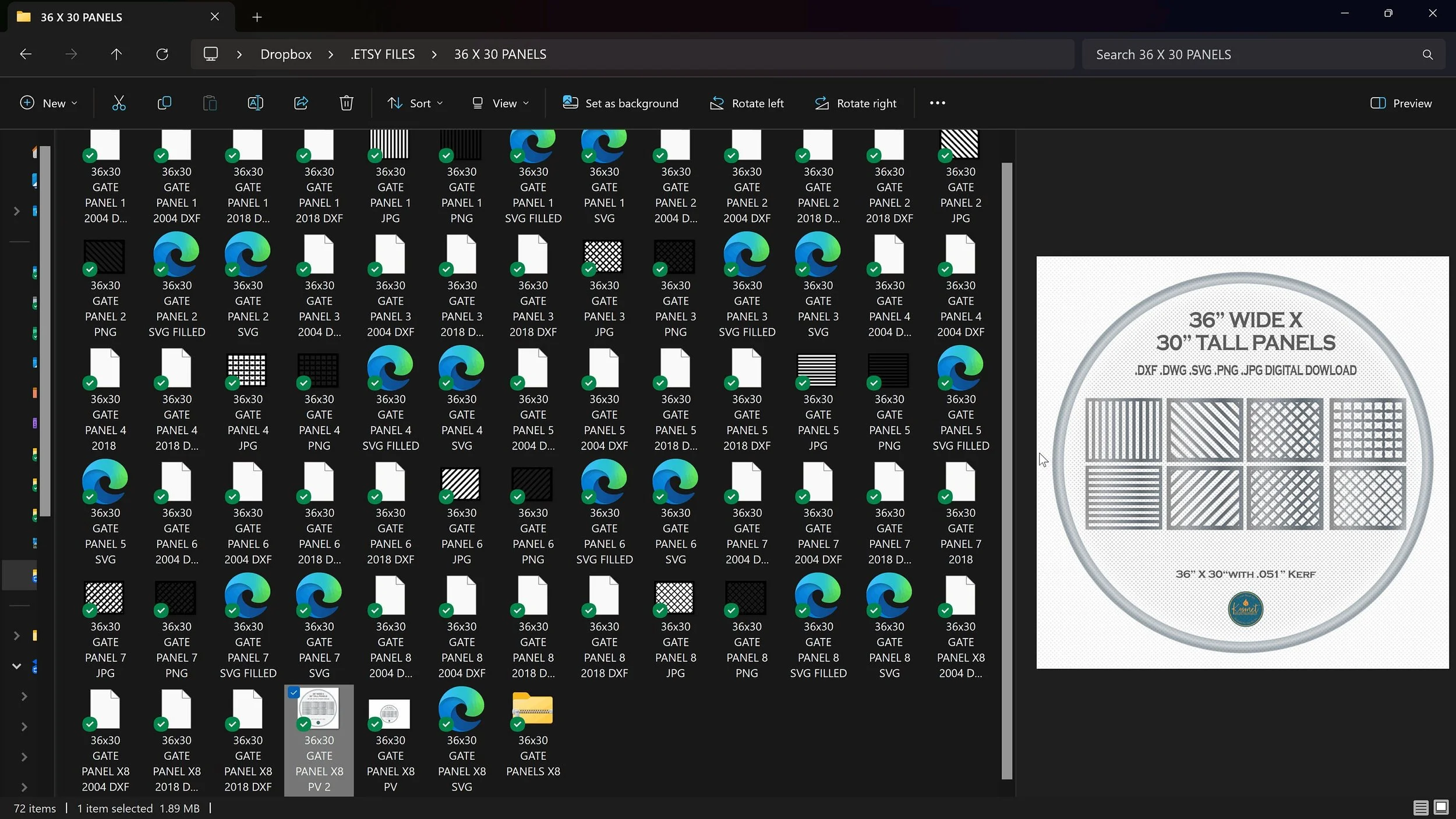Select 36x30 GATE PANEL 4 JPG file
1456x819 pixels.
pyautogui.click(x=248, y=399)
